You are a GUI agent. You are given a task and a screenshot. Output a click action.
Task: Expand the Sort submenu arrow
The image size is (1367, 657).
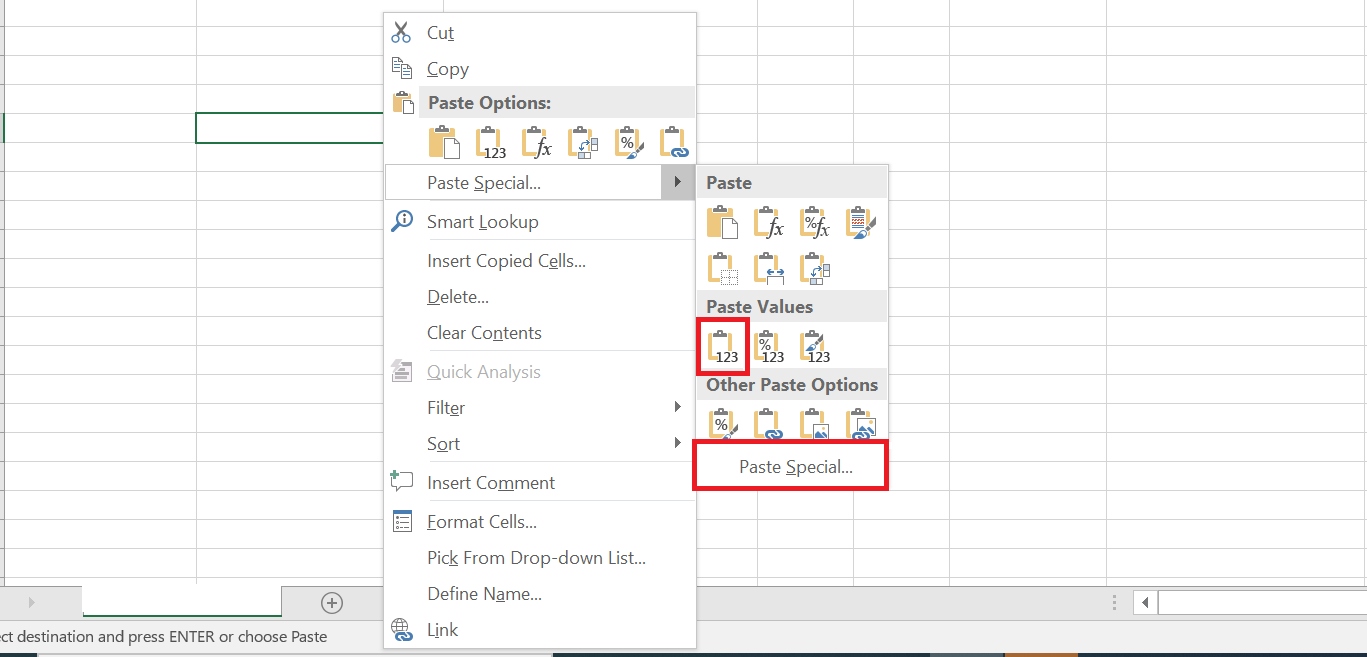click(x=677, y=443)
